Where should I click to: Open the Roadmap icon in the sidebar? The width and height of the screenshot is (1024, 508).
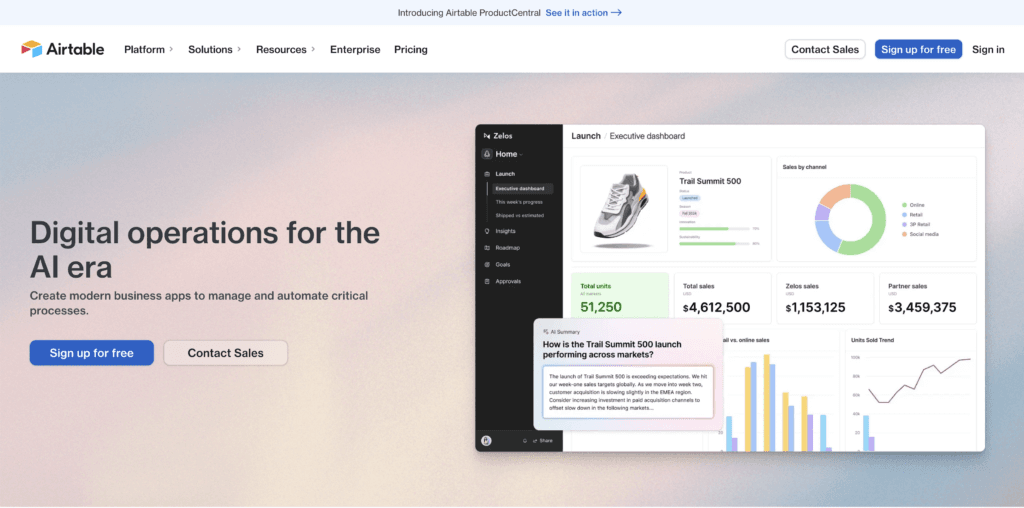tap(487, 248)
